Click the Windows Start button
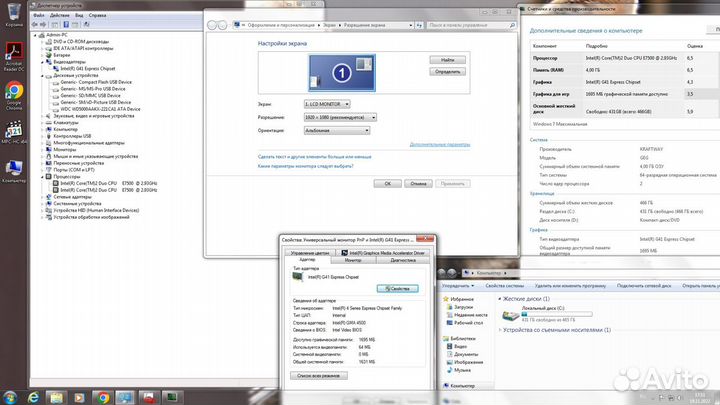The image size is (720, 405). 12,396
